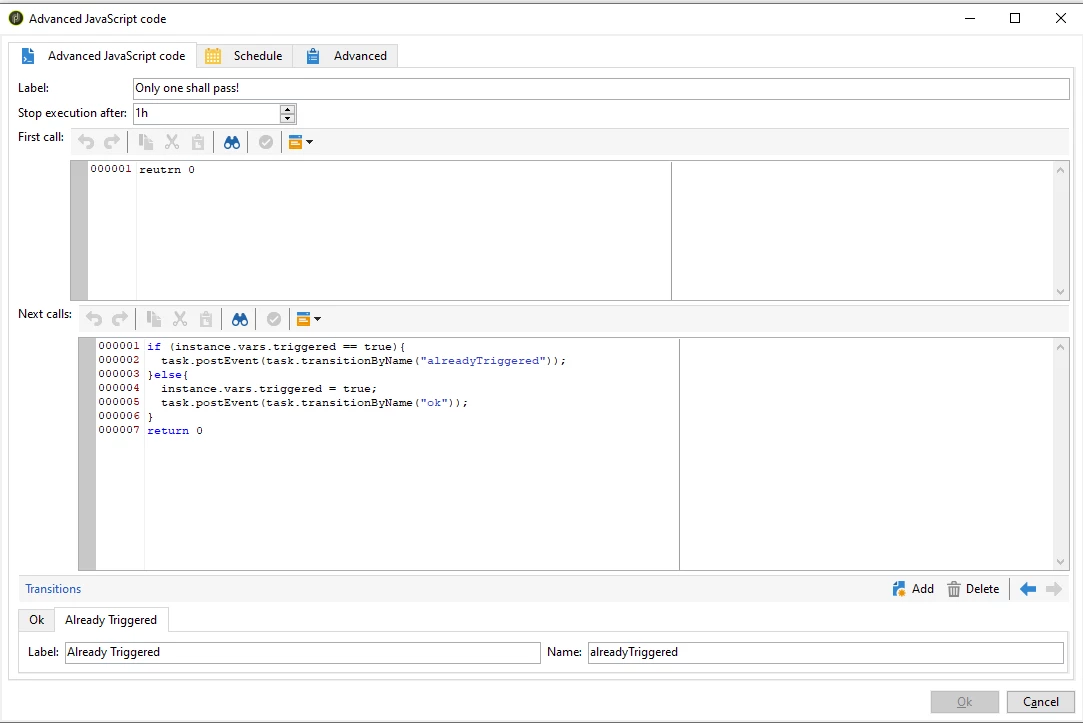Image resolution: width=1083 pixels, height=723 pixels.
Task: Open the Schedule tab
Action: pyautogui.click(x=245, y=56)
